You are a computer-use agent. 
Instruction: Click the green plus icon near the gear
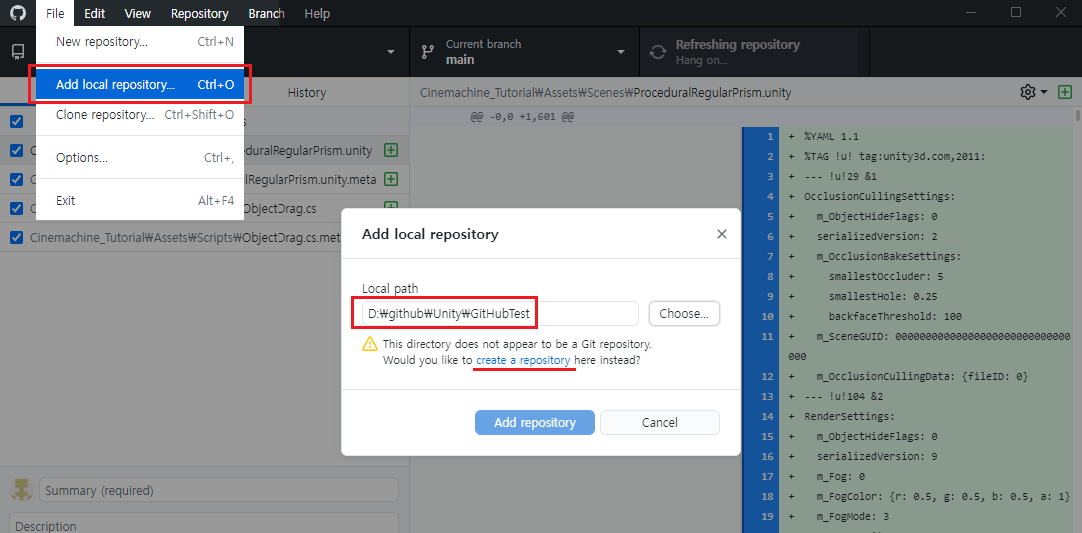point(1065,92)
